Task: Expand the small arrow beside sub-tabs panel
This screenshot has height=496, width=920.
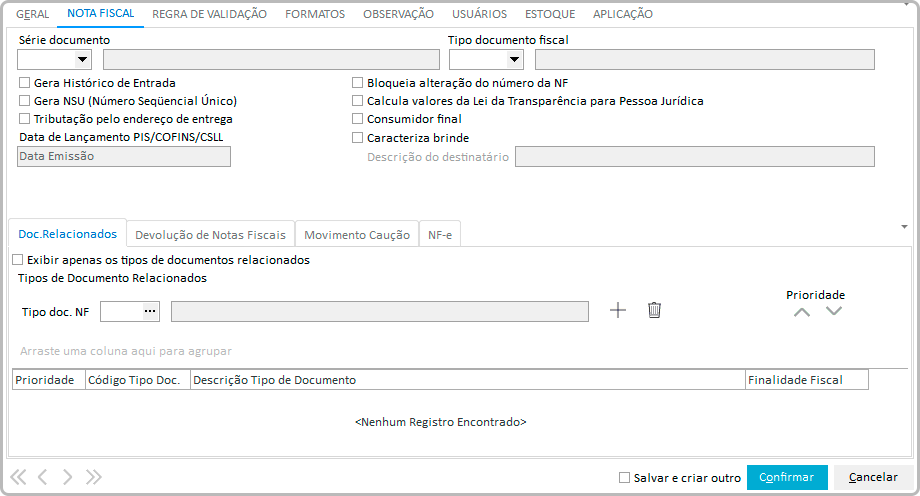Action: coord(904,227)
